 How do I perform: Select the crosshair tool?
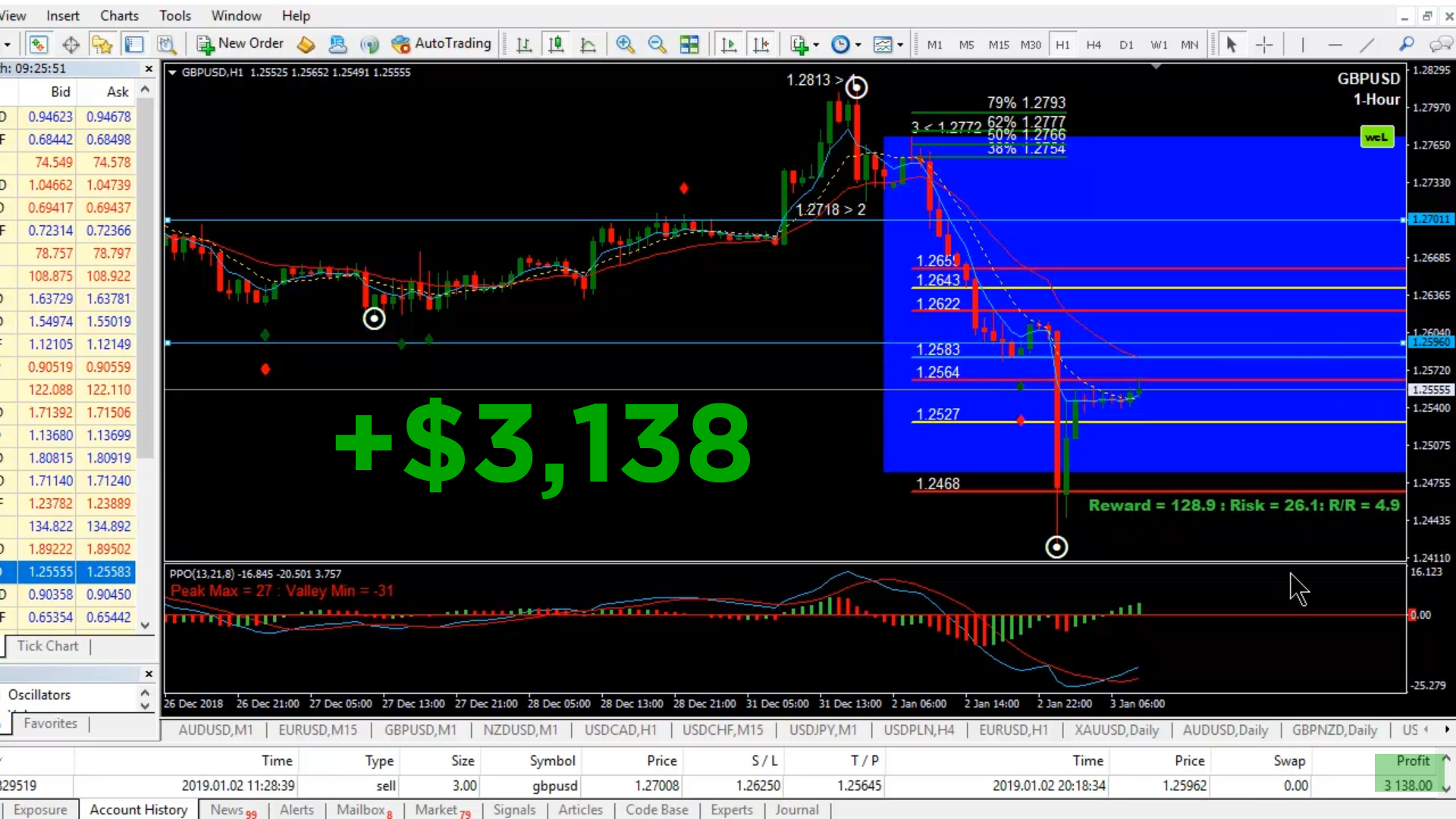1264,45
